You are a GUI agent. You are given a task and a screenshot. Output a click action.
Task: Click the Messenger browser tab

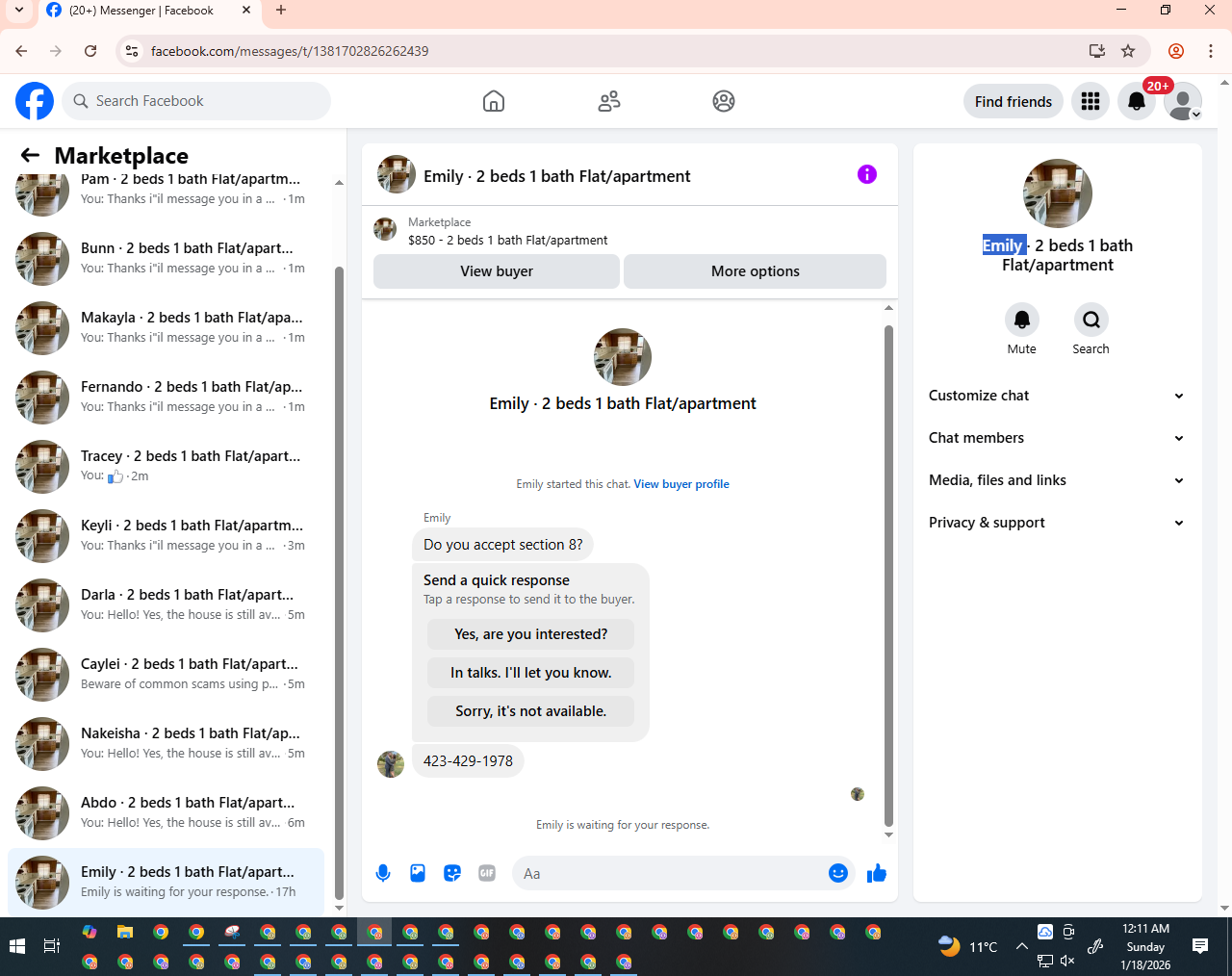point(149,11)
